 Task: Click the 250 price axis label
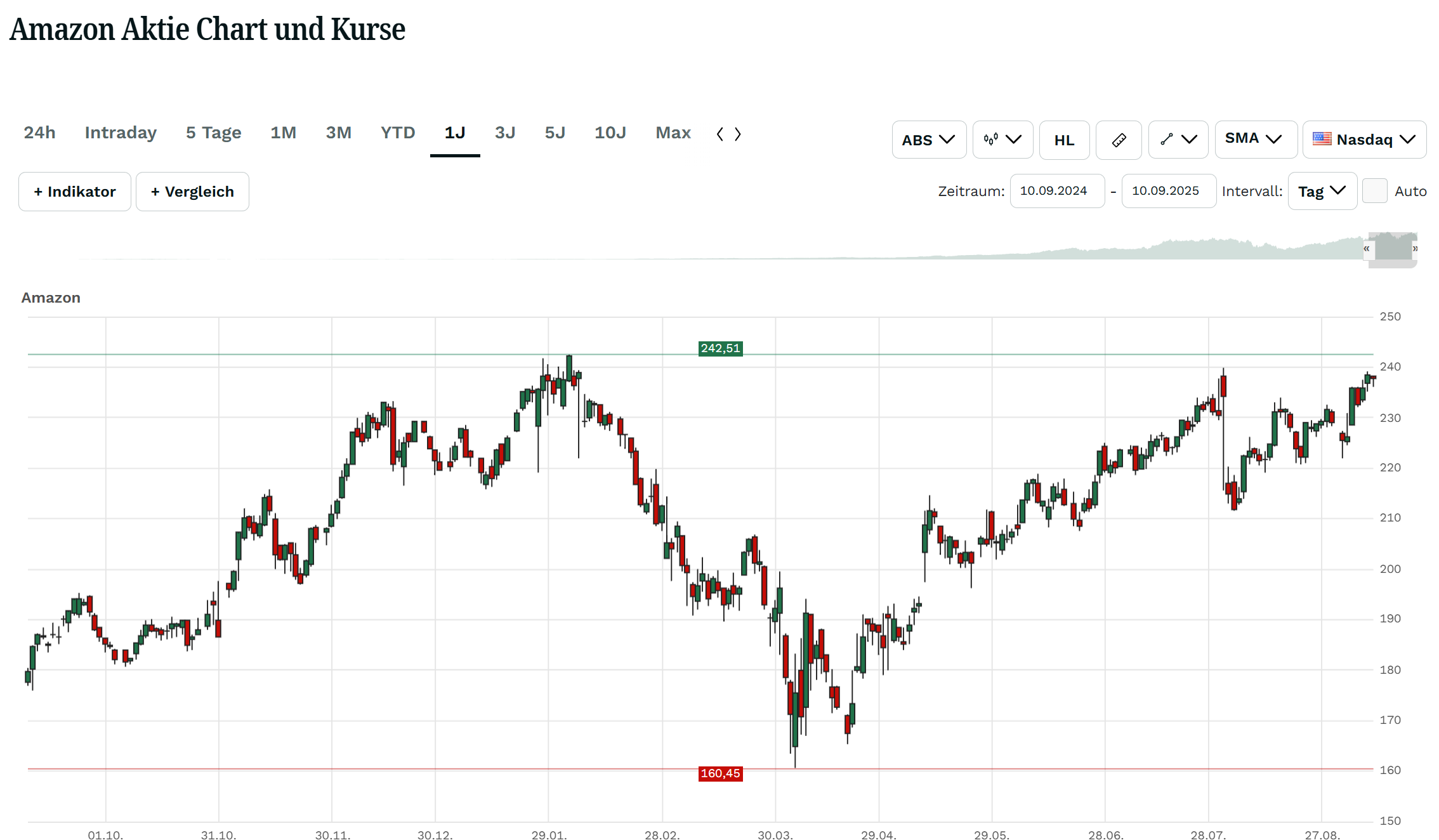click(x=1390, y=317)
